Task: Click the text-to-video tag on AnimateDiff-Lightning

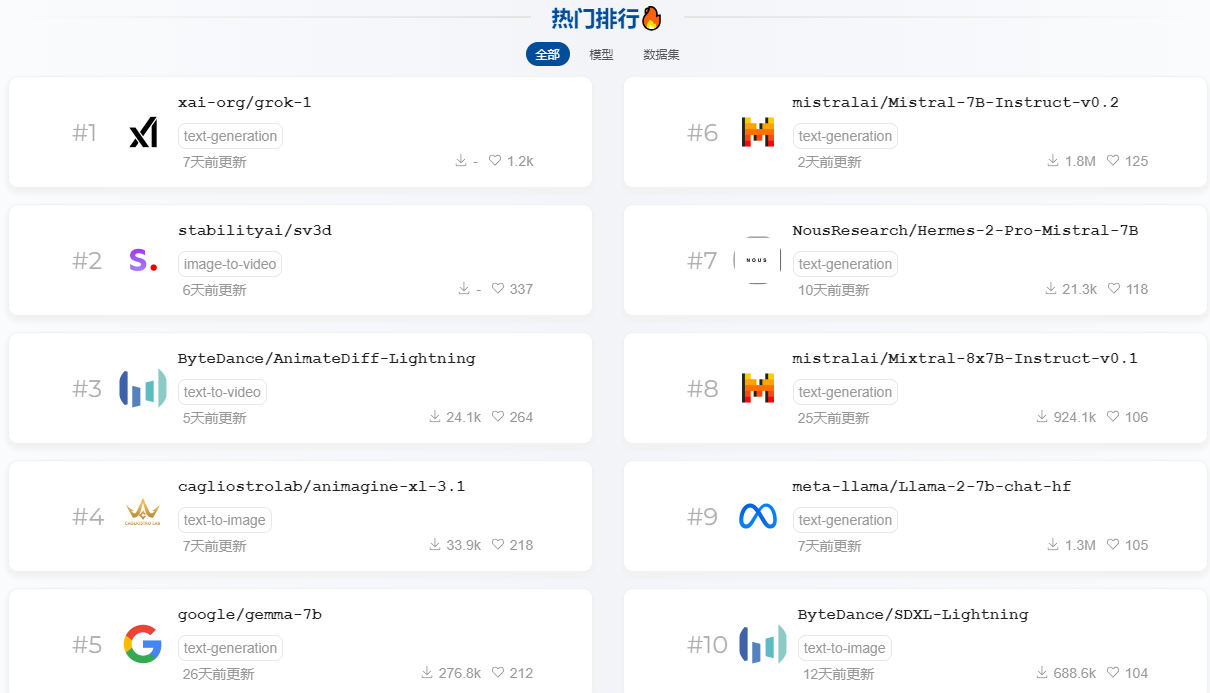Action: [222, 392]
